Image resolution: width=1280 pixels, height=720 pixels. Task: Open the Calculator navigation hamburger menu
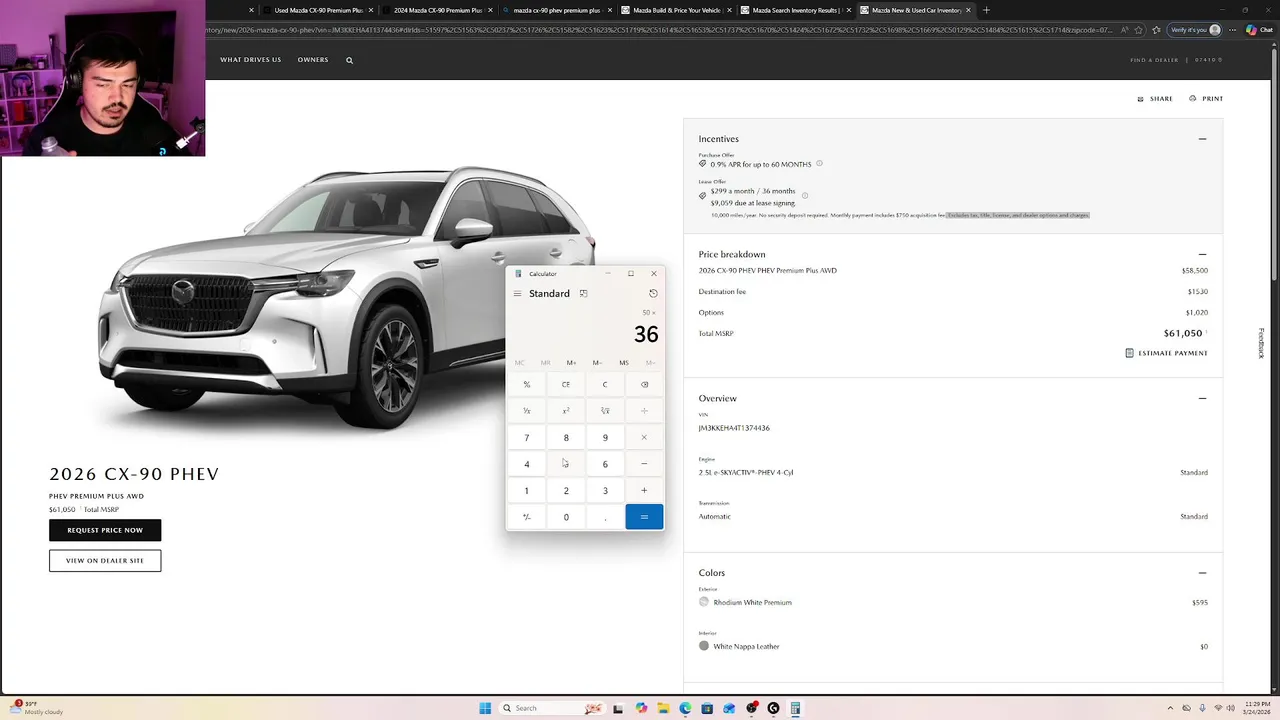[x=517, y=294]
